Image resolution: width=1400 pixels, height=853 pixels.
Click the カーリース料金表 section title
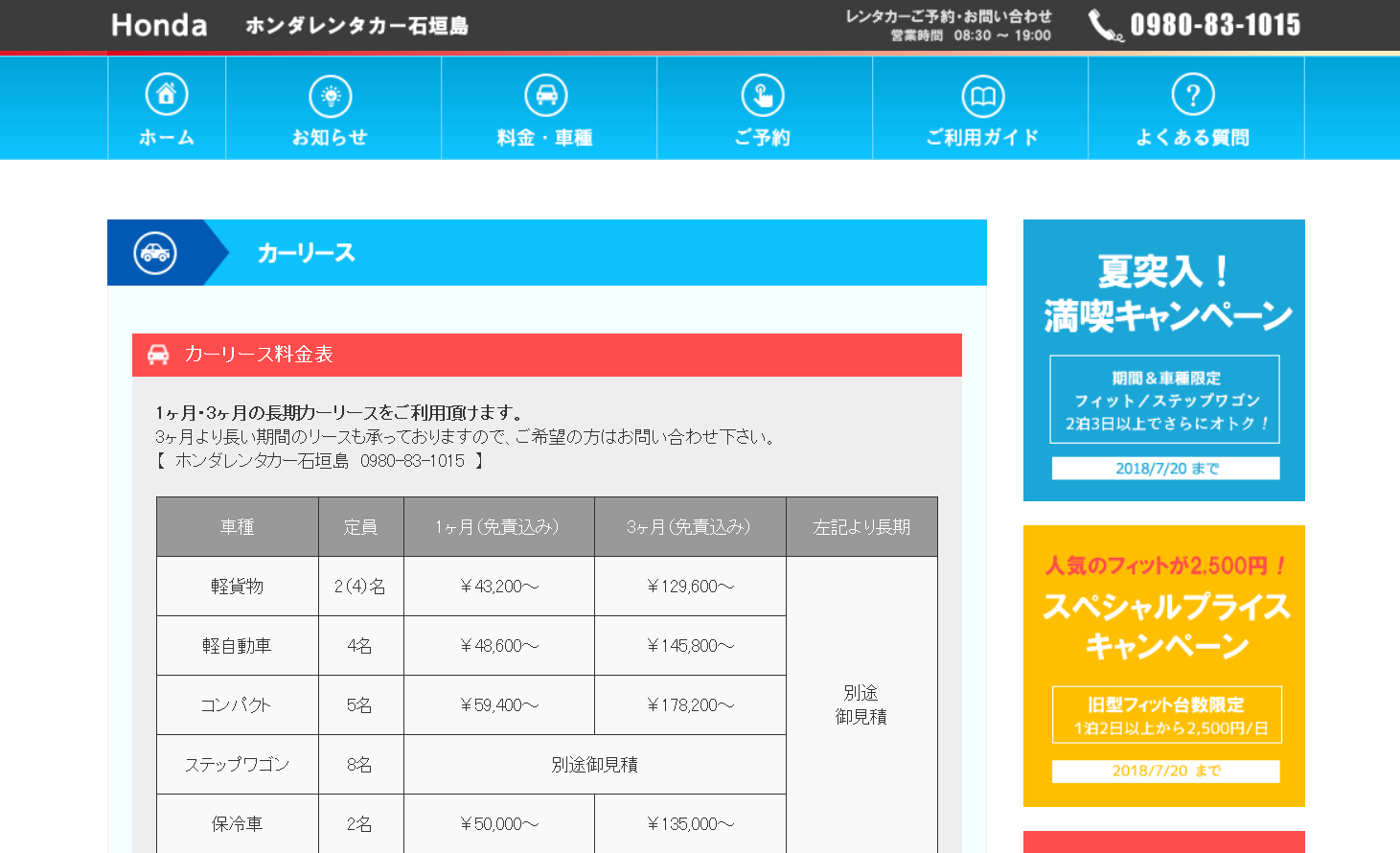(259, 355)
